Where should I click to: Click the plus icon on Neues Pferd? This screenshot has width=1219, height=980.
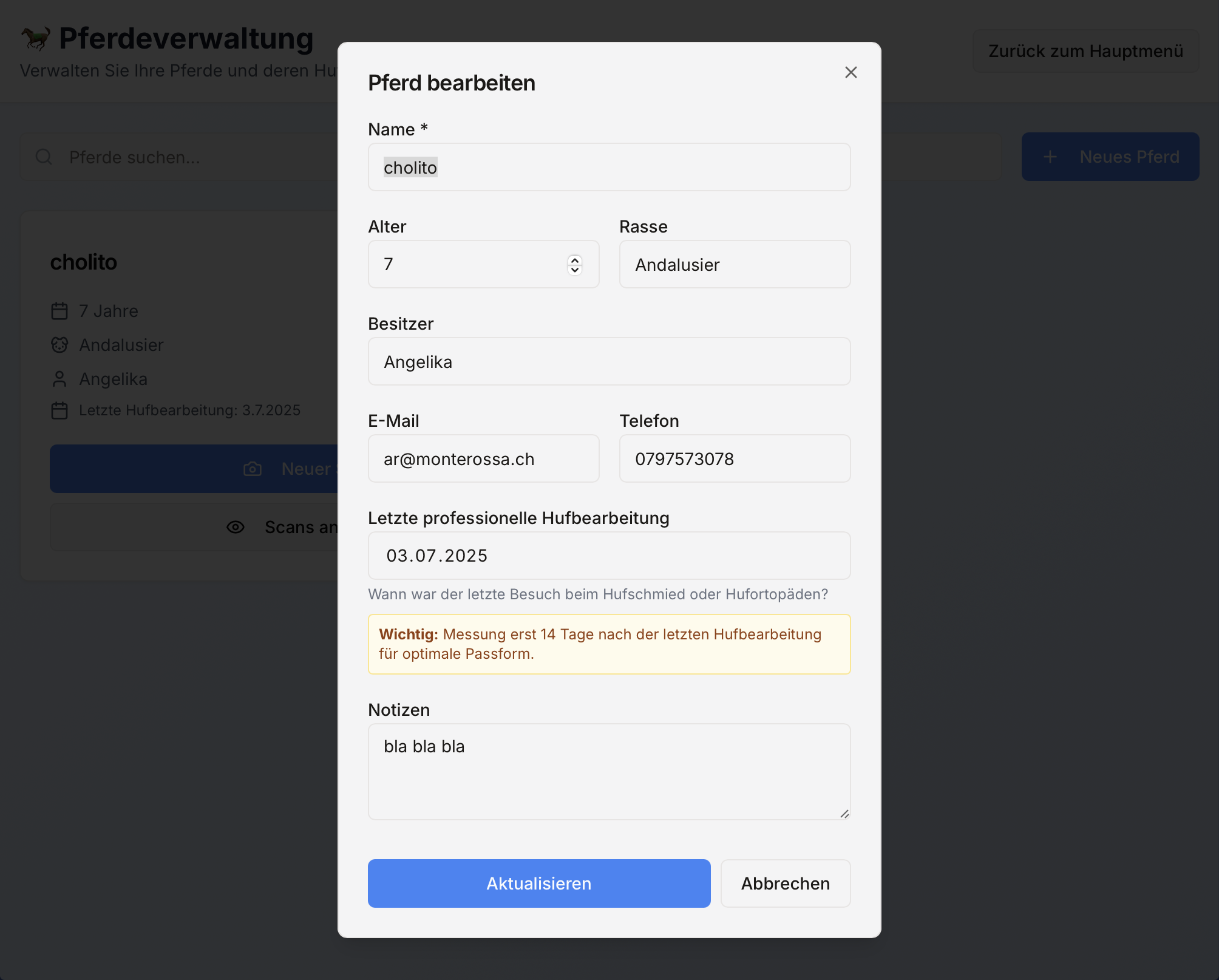click(1050, 157)
